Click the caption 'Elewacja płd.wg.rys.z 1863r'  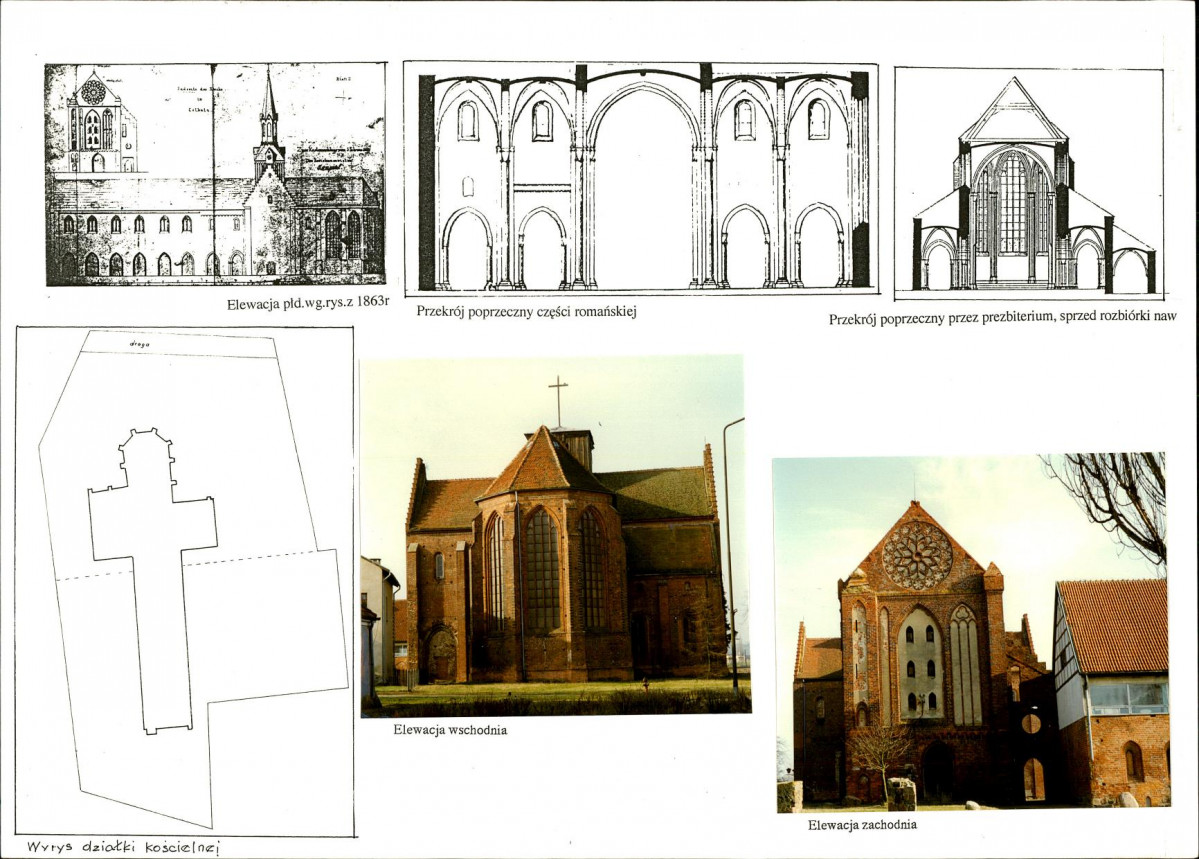tap(308, 303)
